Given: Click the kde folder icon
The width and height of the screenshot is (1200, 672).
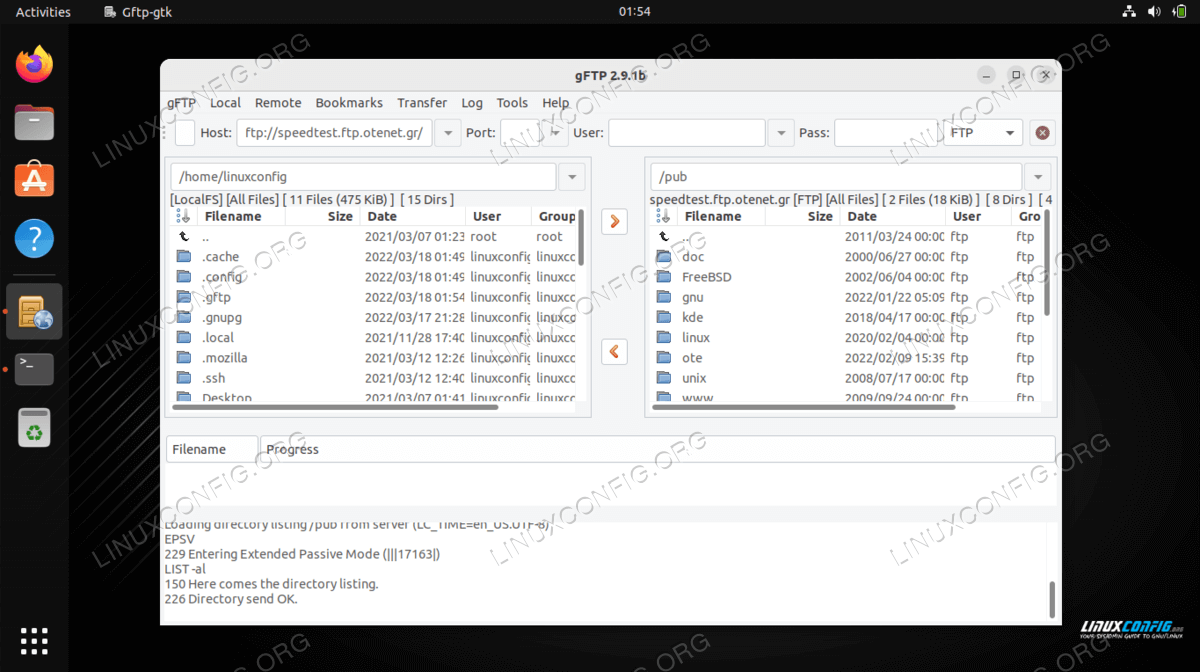Looking at the screenshot, I should (663, 317).
